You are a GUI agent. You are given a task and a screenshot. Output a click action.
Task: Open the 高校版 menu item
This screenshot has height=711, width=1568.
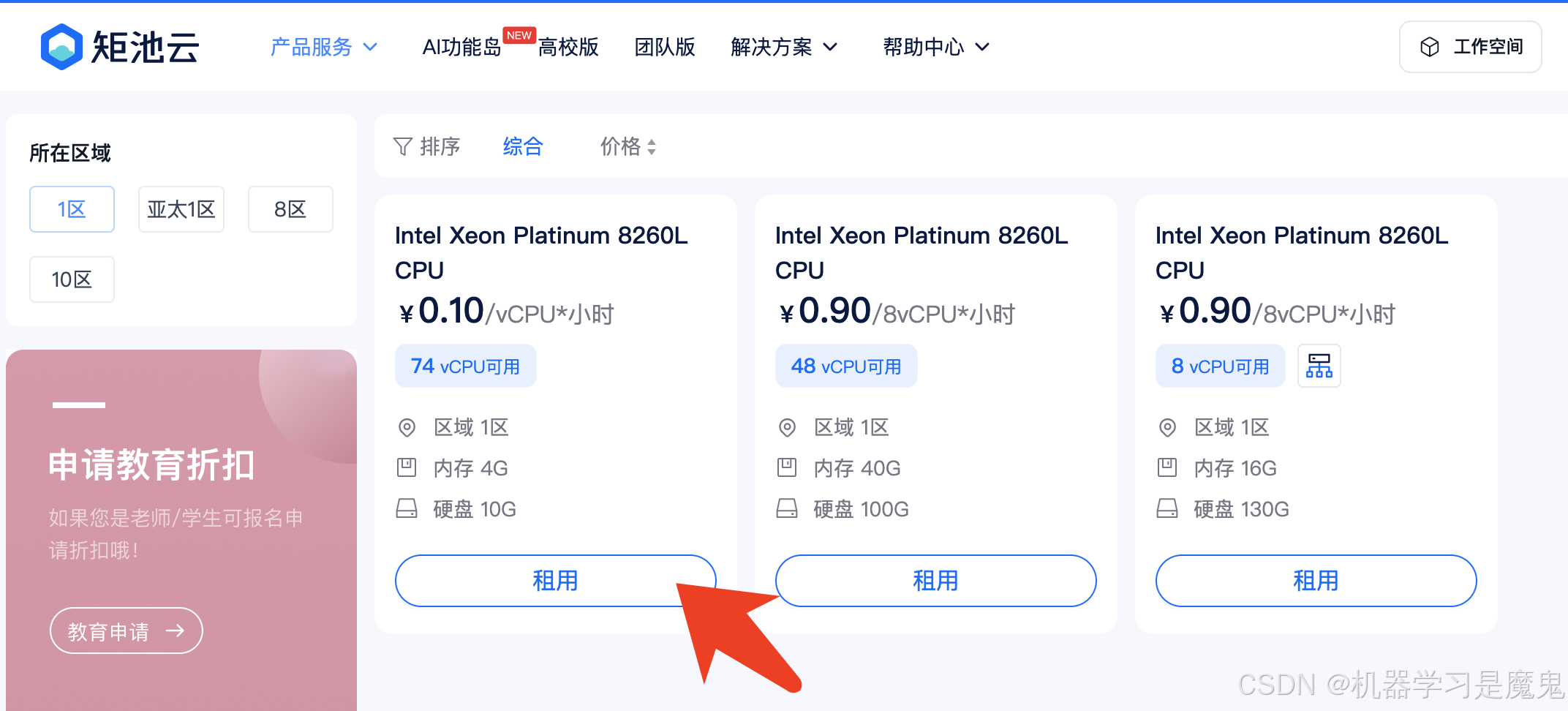[568, 47]
